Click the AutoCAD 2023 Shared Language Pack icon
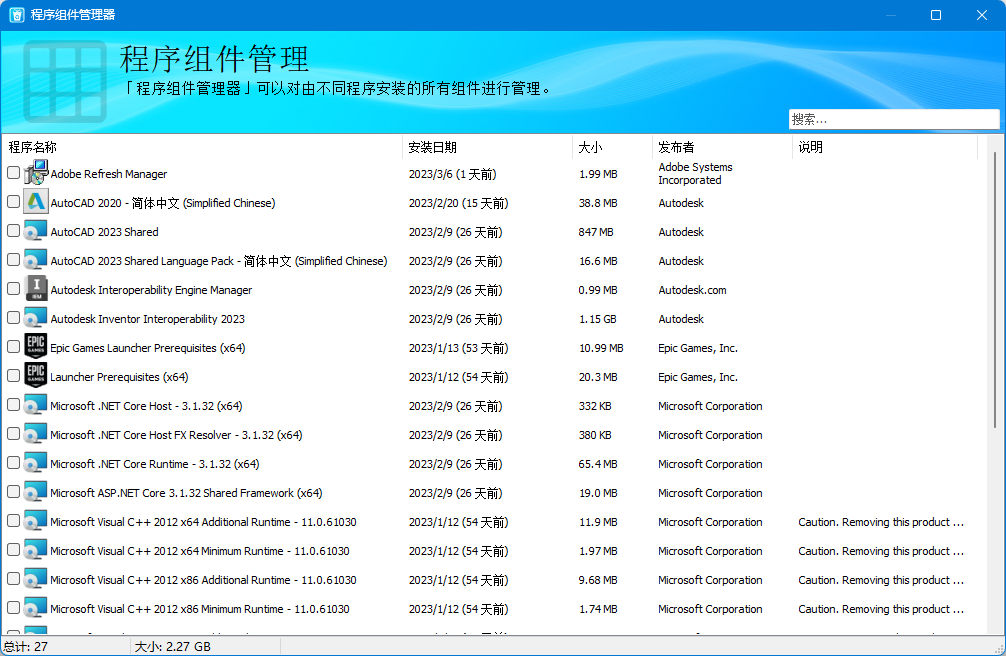Viewport: 1006px width, 656px height. (36, 259)
